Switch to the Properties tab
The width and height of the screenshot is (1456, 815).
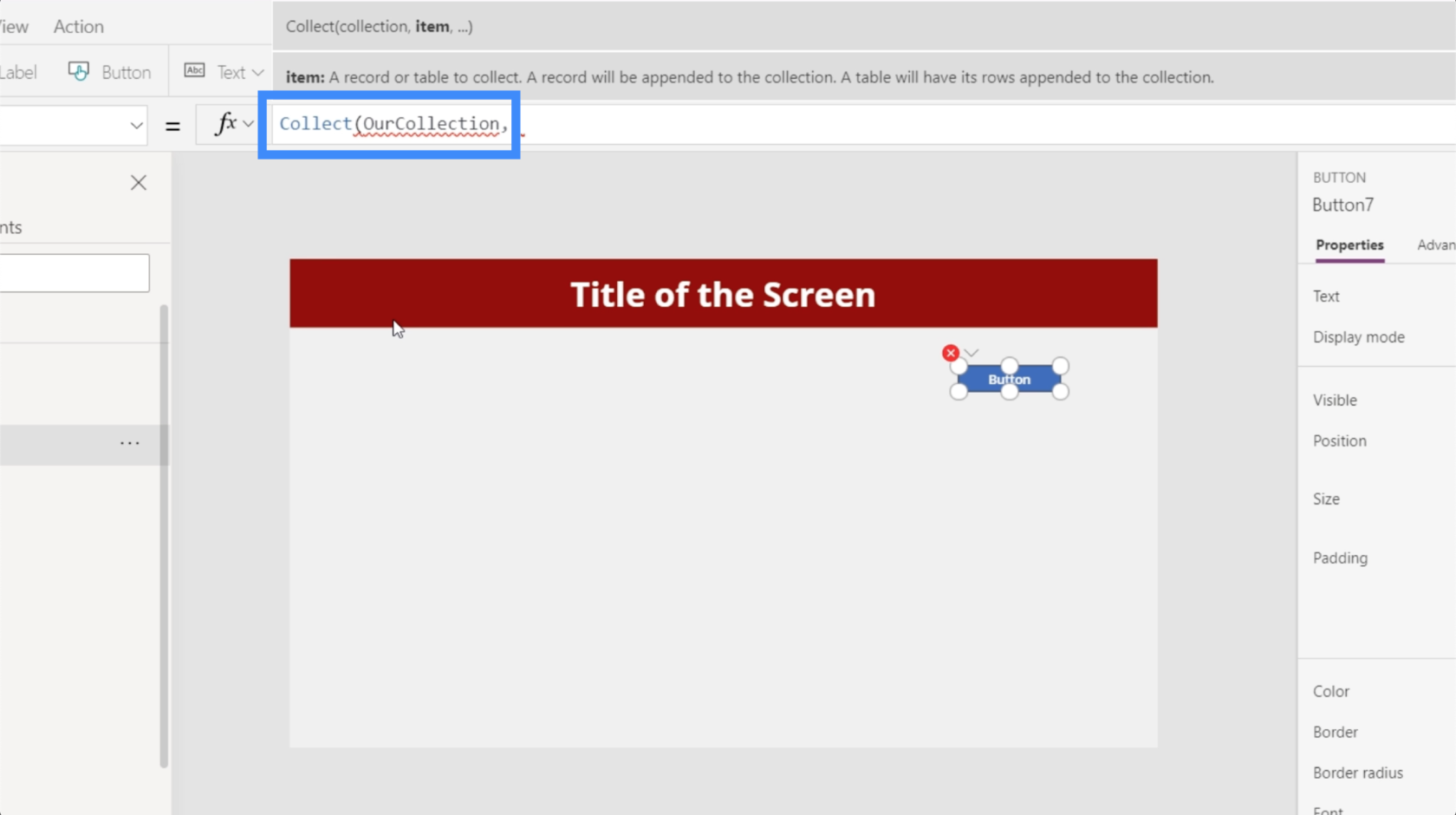pyautogui.click(x=1349, y=245)
